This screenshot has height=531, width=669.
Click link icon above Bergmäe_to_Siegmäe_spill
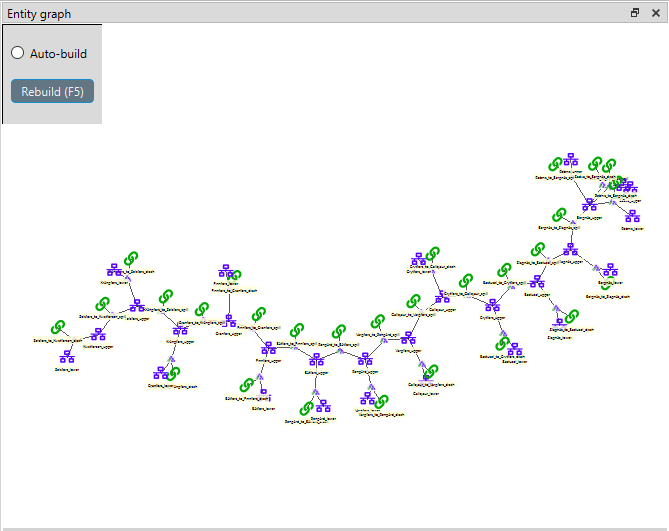coord(559,215)
